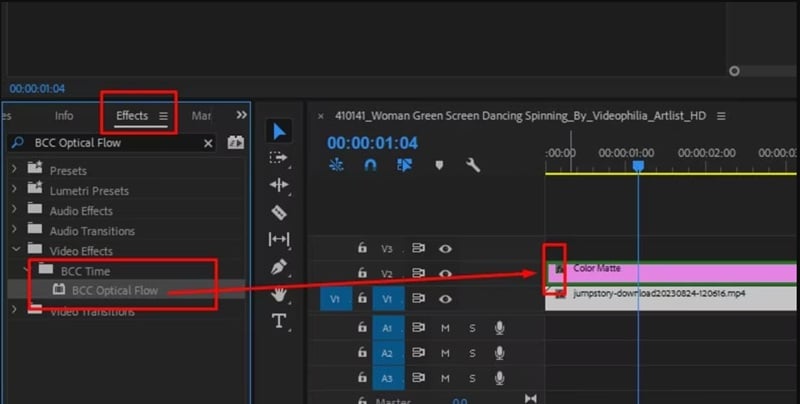The height and width of the screenshot is (404, 800).
Task: Collapse the Video Effects folder
Action: click(x=16, y=249)
